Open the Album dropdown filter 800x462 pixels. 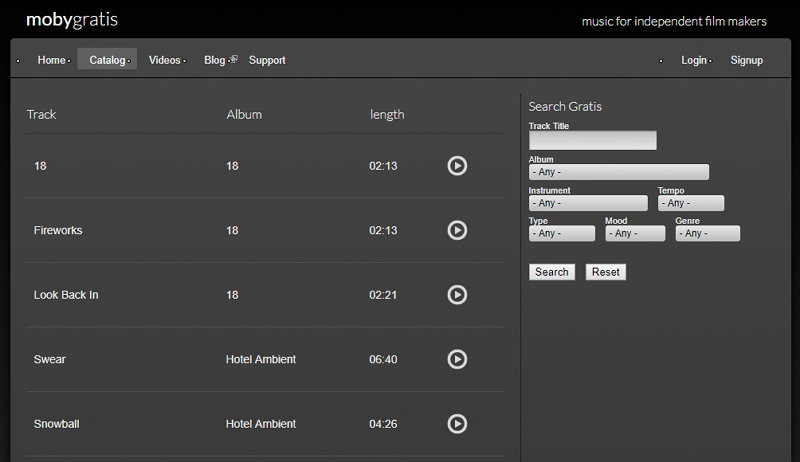click(x=618, y=172)
